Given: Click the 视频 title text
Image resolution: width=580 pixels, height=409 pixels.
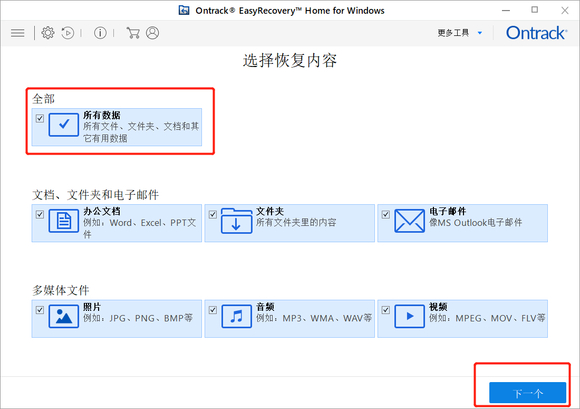Looking at the screenshot, I should tap(438, 307).
